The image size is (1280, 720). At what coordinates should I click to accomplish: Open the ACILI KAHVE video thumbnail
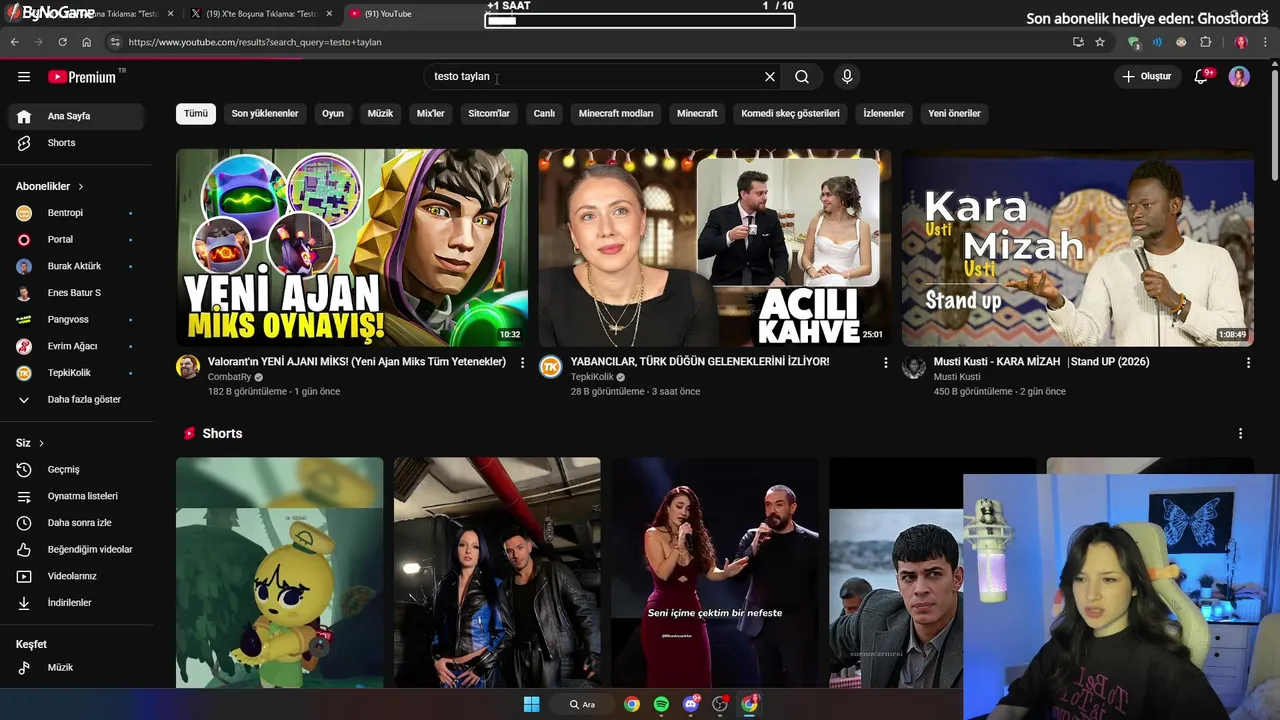point(715,247)
